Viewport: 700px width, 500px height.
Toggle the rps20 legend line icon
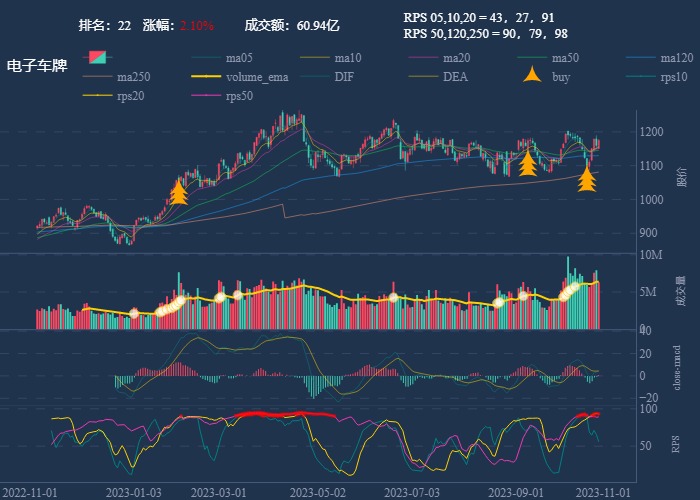(x=97, y=96)
